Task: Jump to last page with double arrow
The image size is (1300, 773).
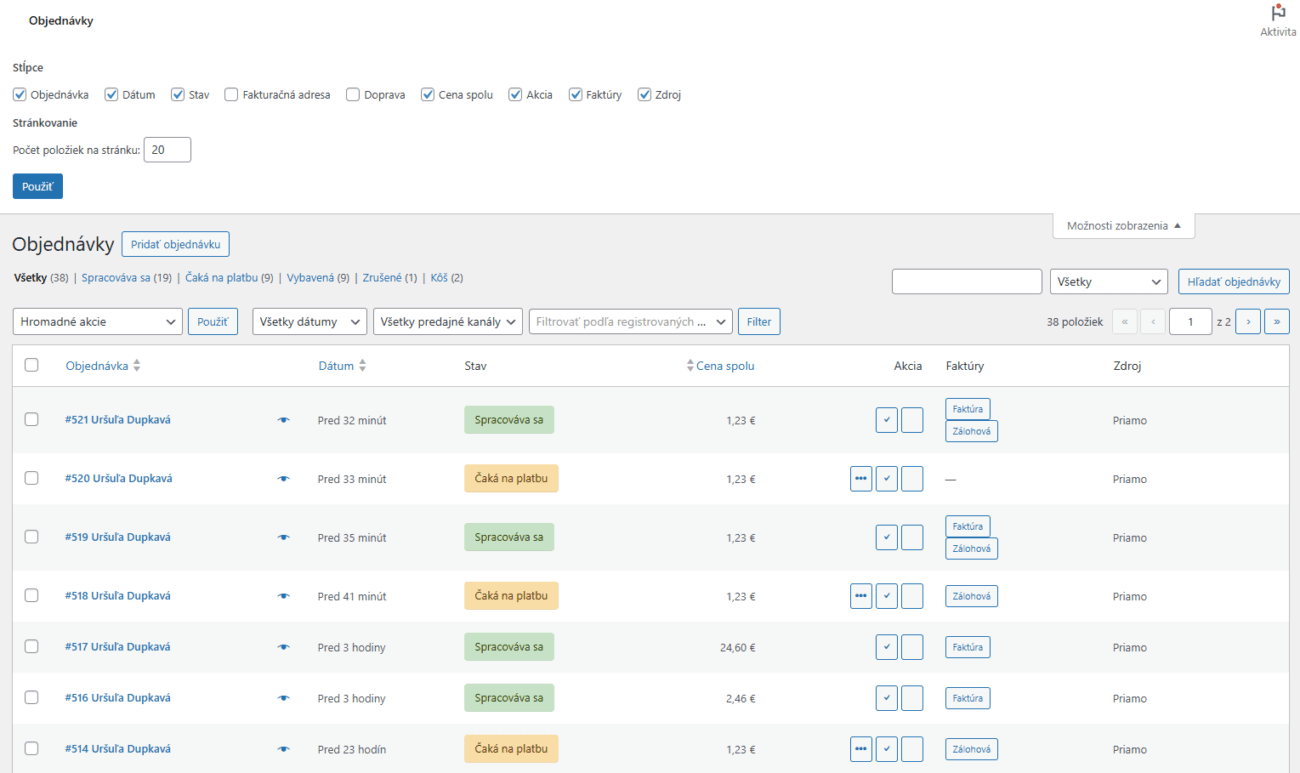Action: pos(1276,322)
